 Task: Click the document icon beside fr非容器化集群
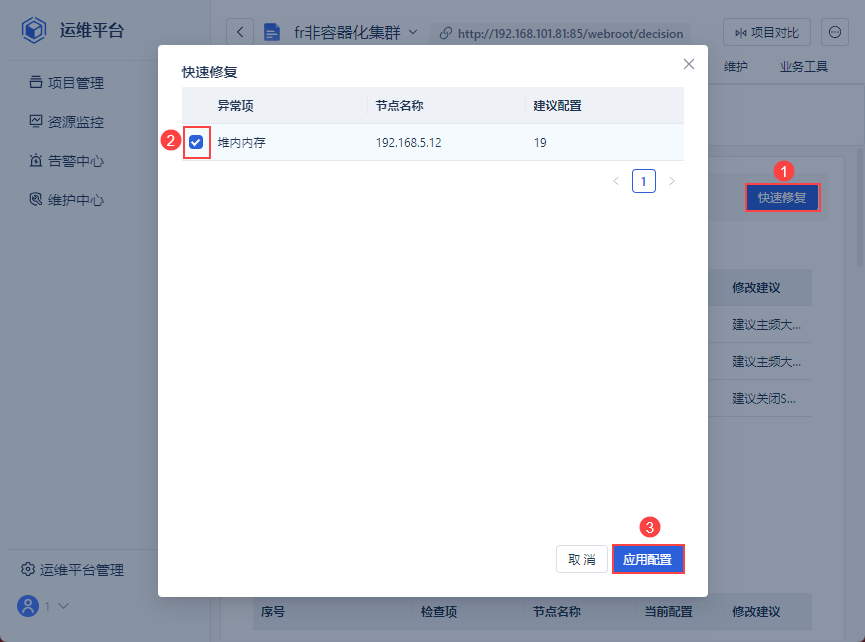tap(271, 33)
